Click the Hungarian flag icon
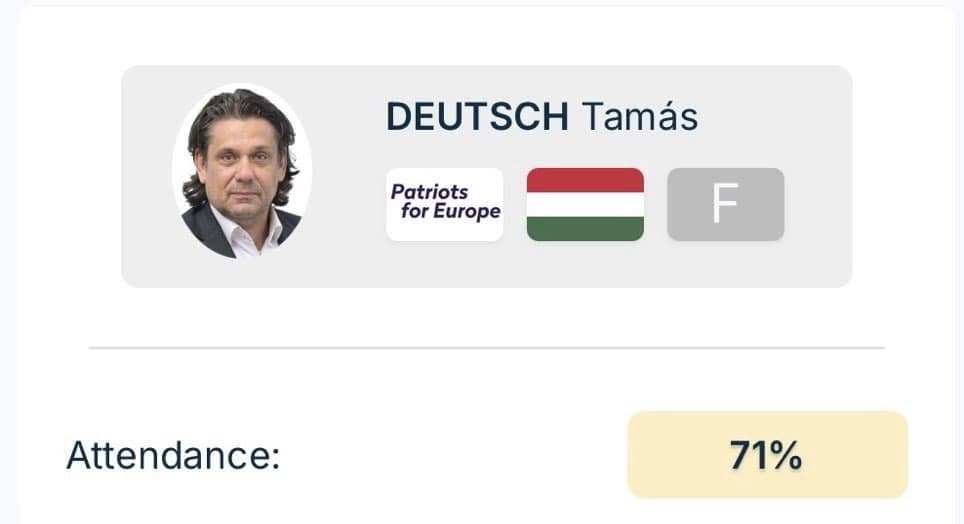Viewport: 964px width, 524px height. [585, 204]
